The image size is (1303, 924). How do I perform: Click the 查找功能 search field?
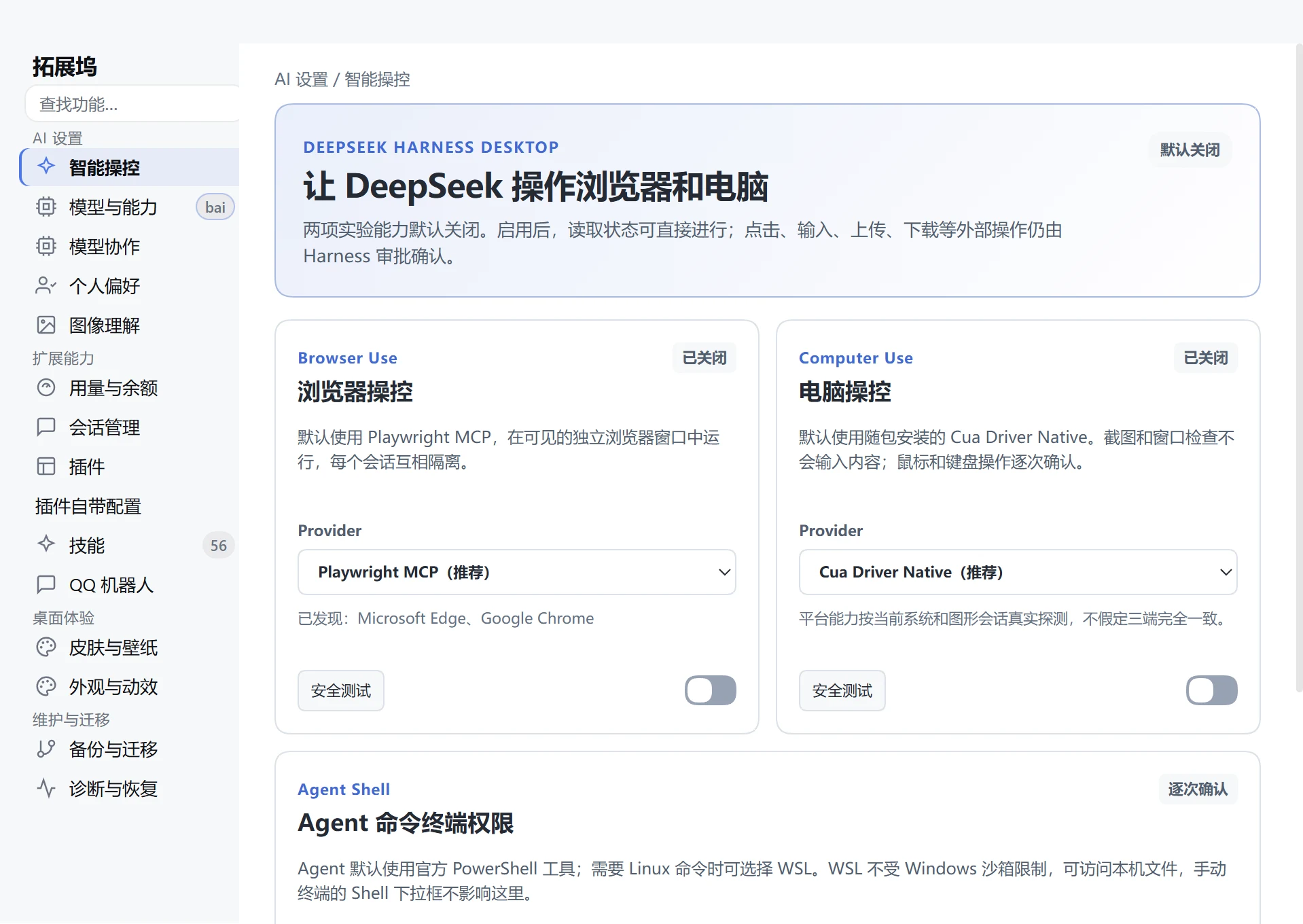(x=132, y=104)
